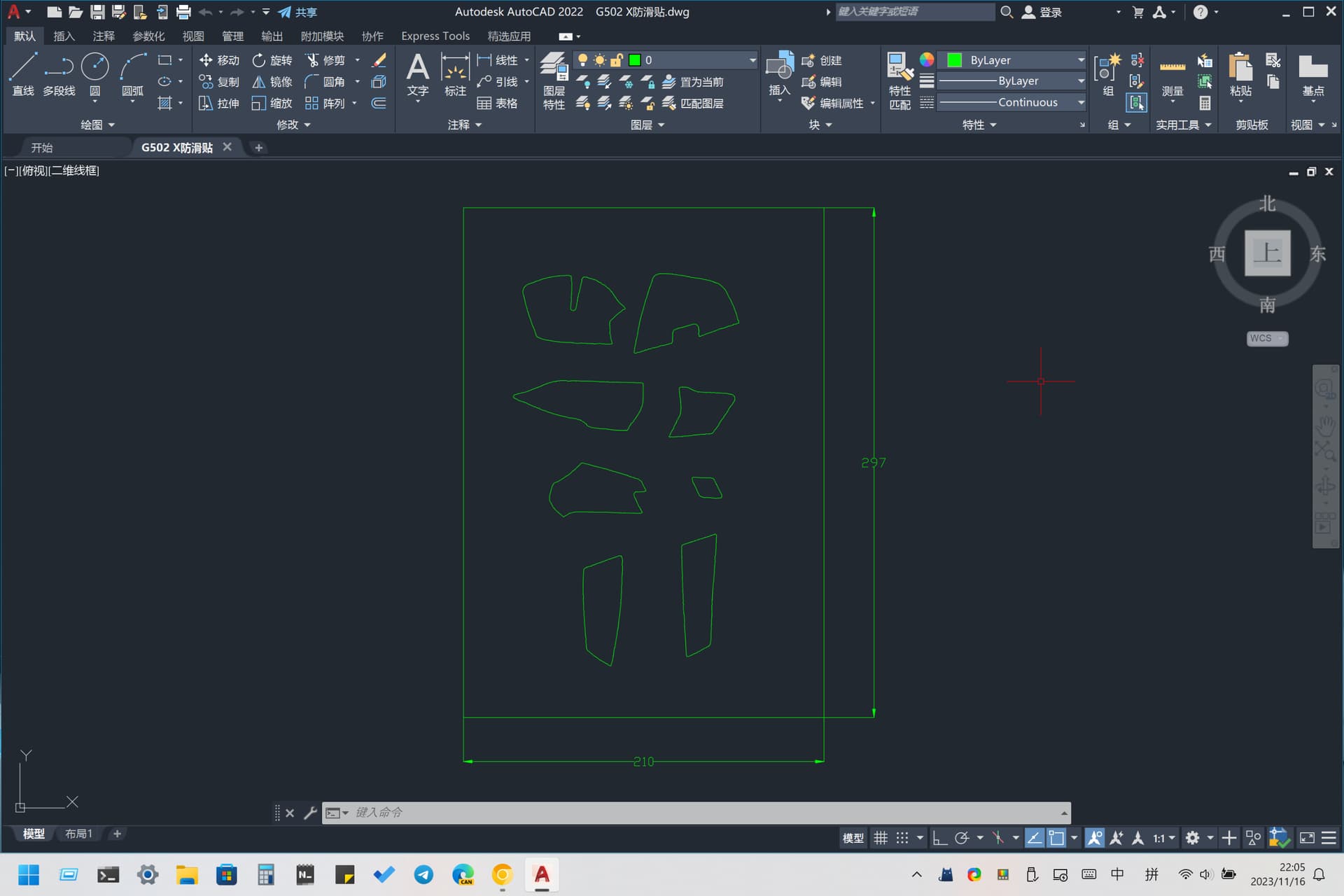Toggle object snap in status bar
This screenshot has width=1344, height=896.
point(1056,838)
